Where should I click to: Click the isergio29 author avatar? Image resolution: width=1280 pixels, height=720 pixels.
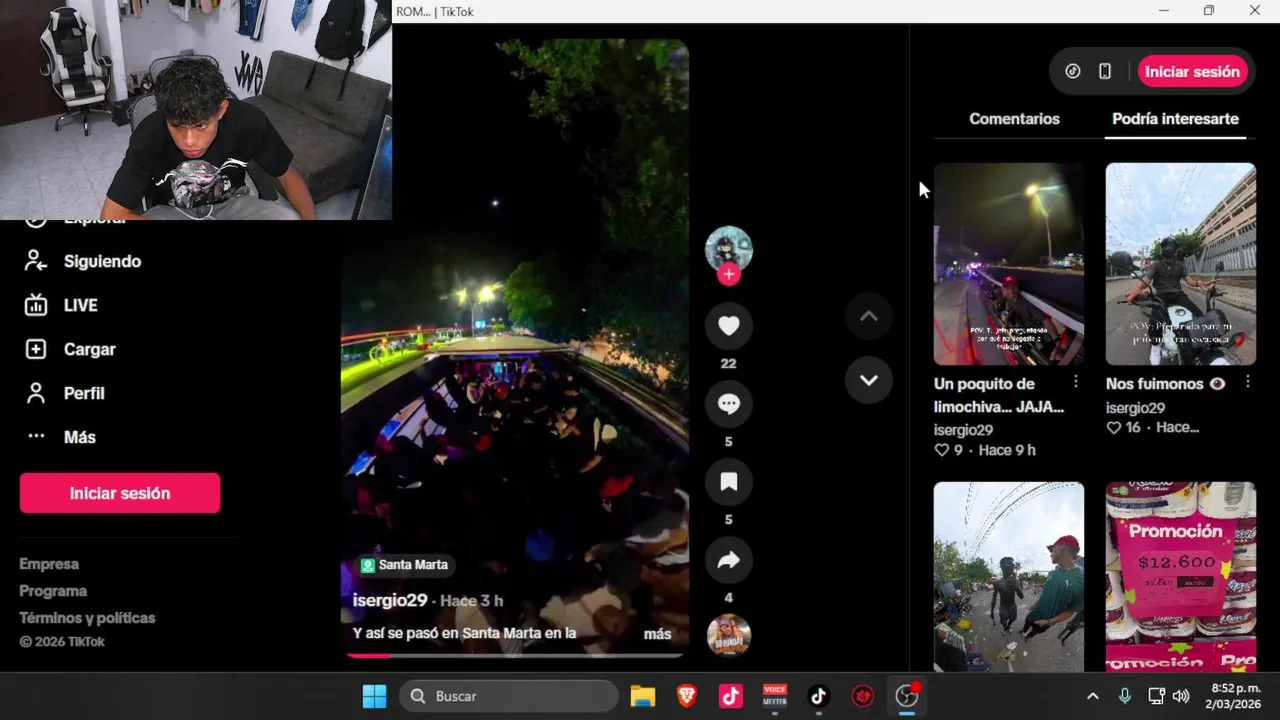[729, 250]
